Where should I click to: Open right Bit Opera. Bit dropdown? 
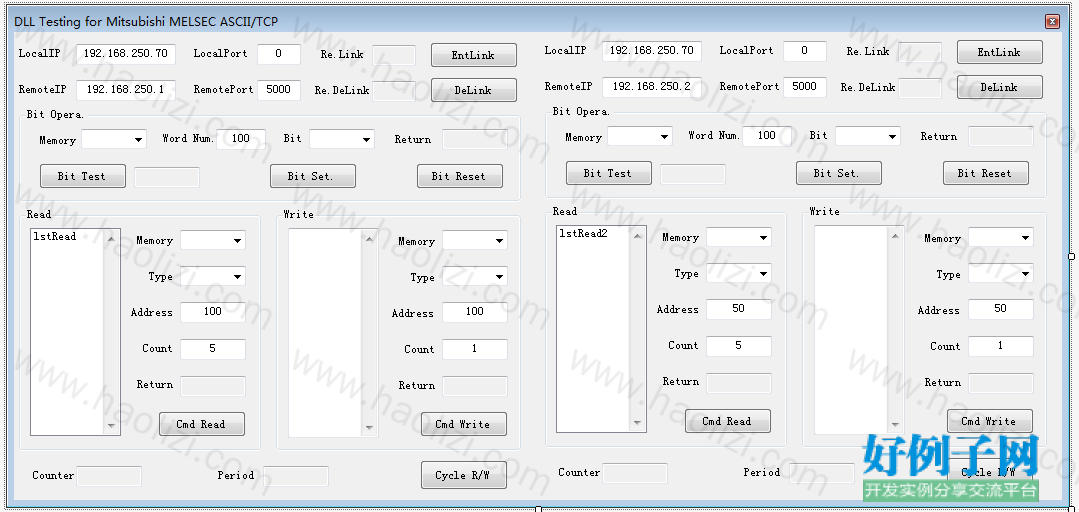tap(867, 137)
